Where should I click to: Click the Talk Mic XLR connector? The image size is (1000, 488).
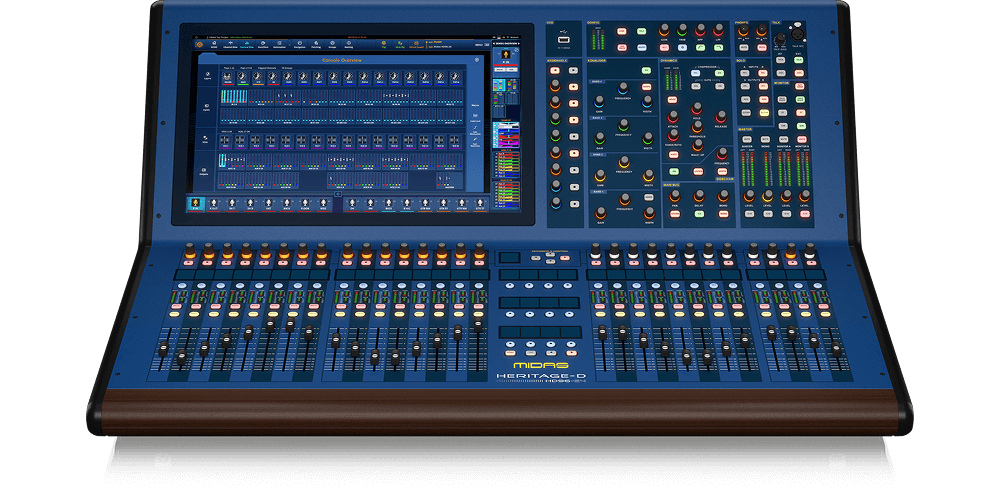797,33
